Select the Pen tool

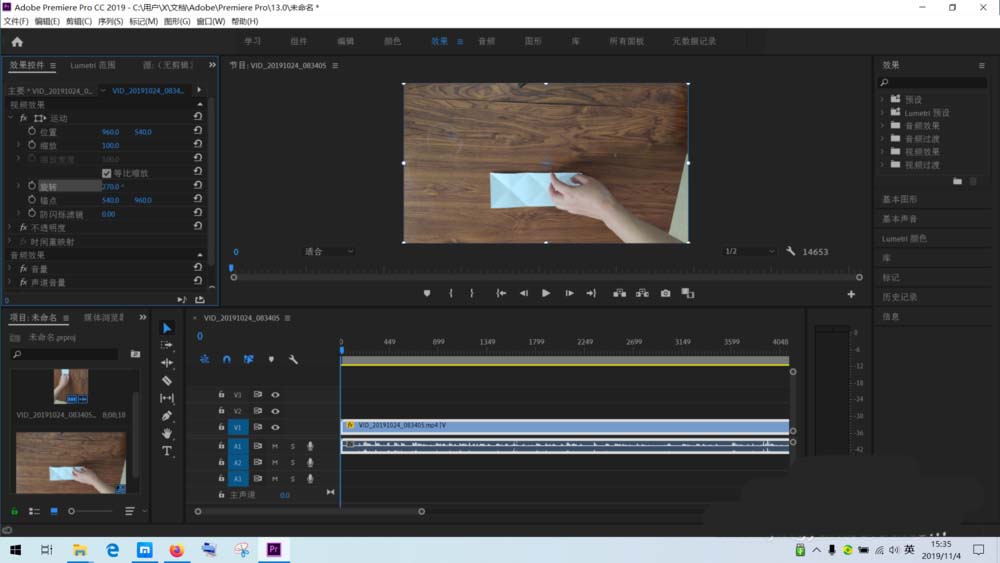pyautogui.click(x=167, y=415)
